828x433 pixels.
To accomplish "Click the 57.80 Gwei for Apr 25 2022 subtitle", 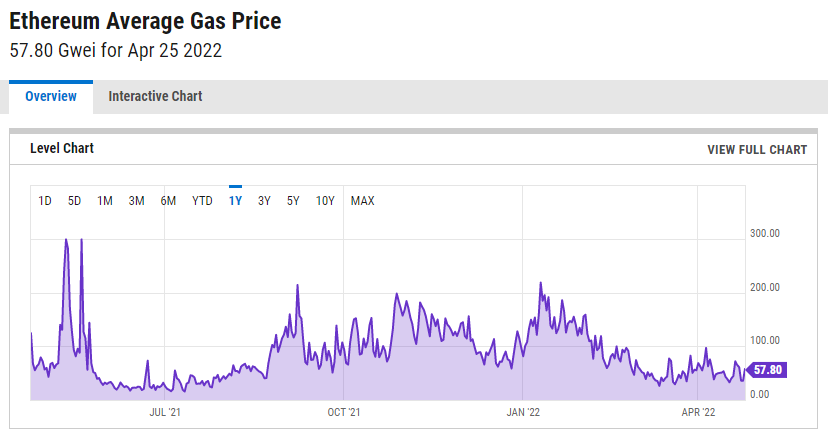I will click(x=116, y=51).
